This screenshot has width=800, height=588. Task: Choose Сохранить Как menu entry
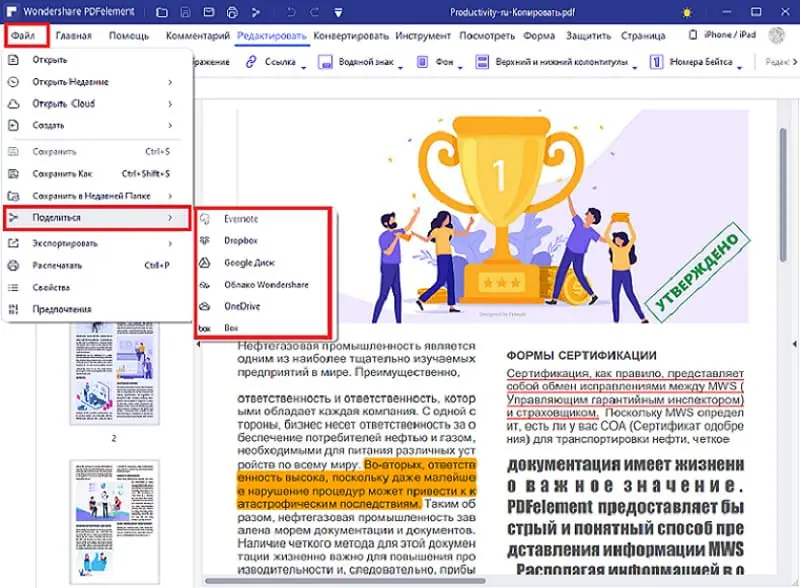point(97,174)
